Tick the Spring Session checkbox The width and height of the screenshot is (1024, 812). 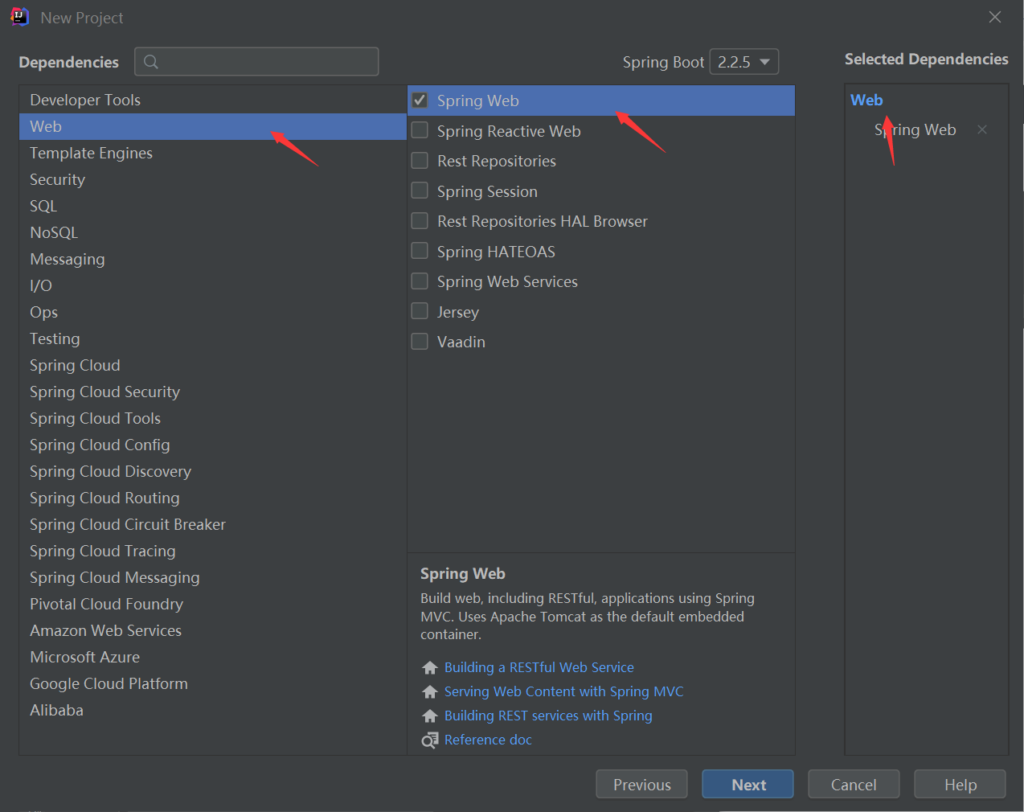tap(420, 191)
